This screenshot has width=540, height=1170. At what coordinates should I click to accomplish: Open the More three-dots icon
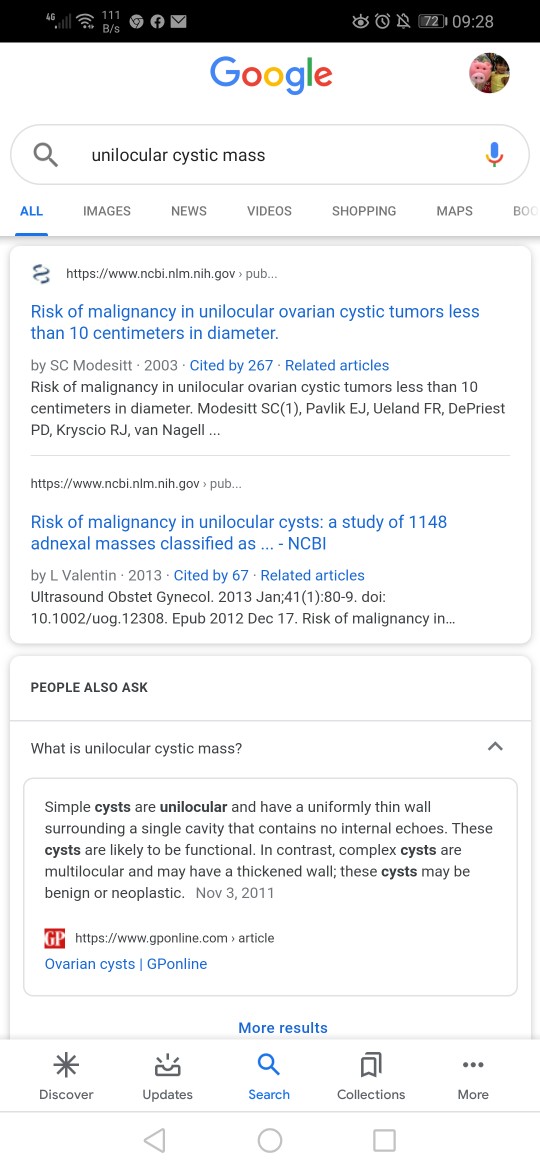tap(473, 1066)
